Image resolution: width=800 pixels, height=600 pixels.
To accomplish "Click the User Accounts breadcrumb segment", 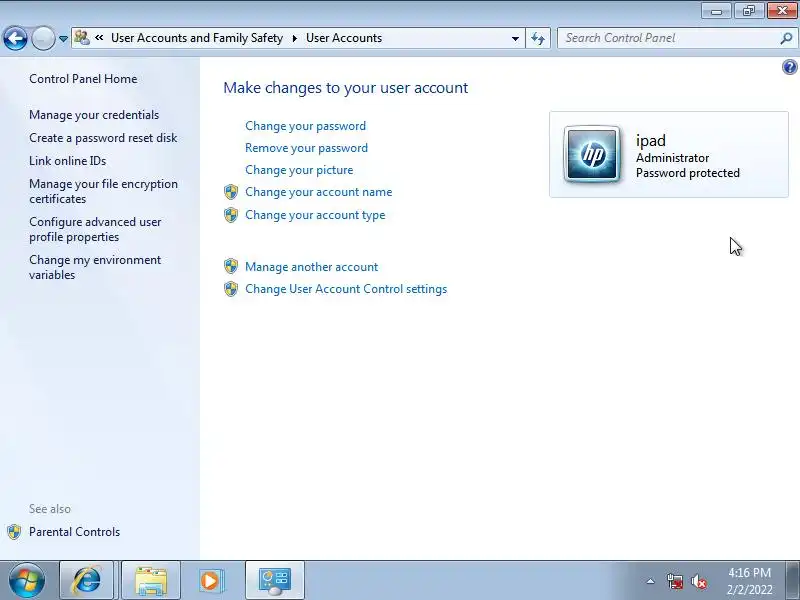I will pos(344,38).
